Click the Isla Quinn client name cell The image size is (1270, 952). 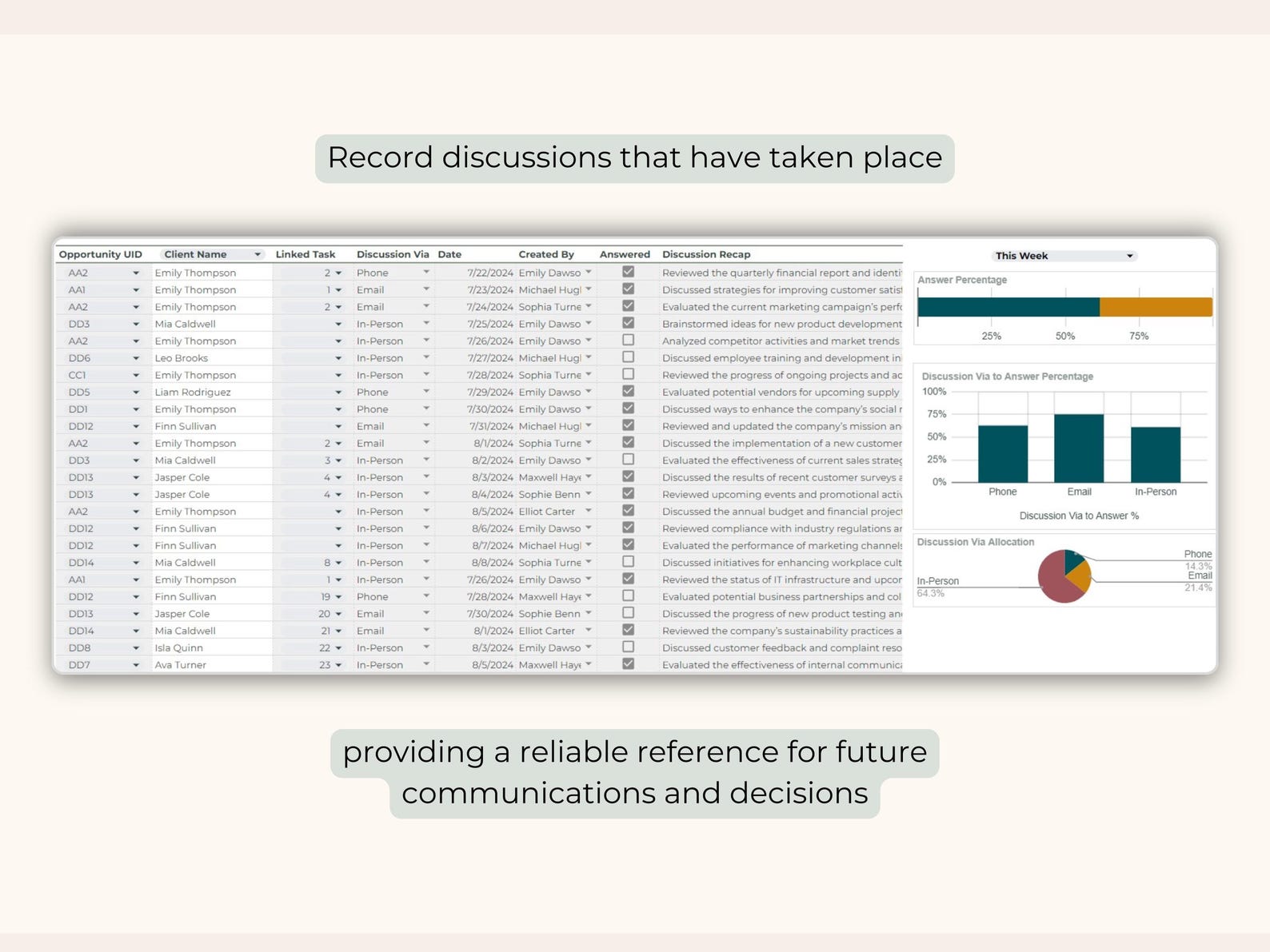[211, 648]
